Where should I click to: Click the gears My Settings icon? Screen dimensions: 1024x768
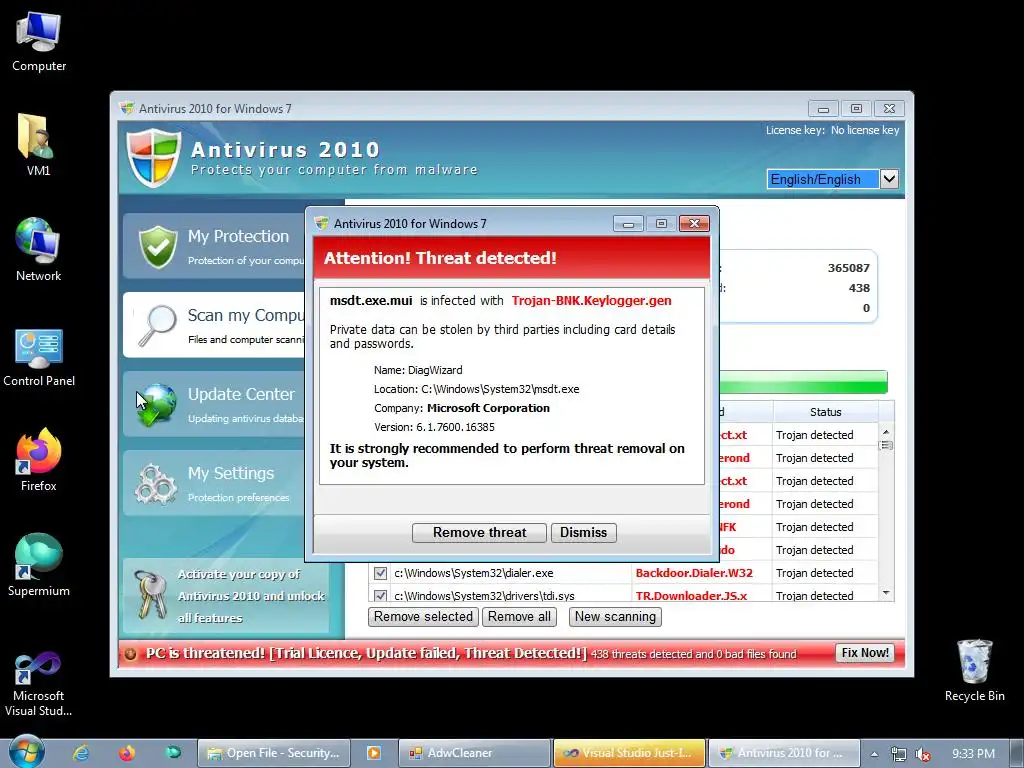tap(155, 484)
